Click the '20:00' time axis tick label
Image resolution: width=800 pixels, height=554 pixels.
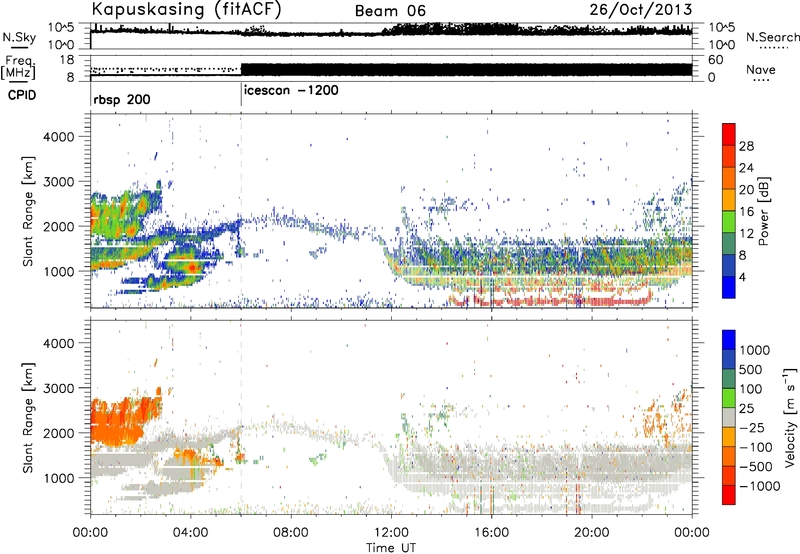592,533
